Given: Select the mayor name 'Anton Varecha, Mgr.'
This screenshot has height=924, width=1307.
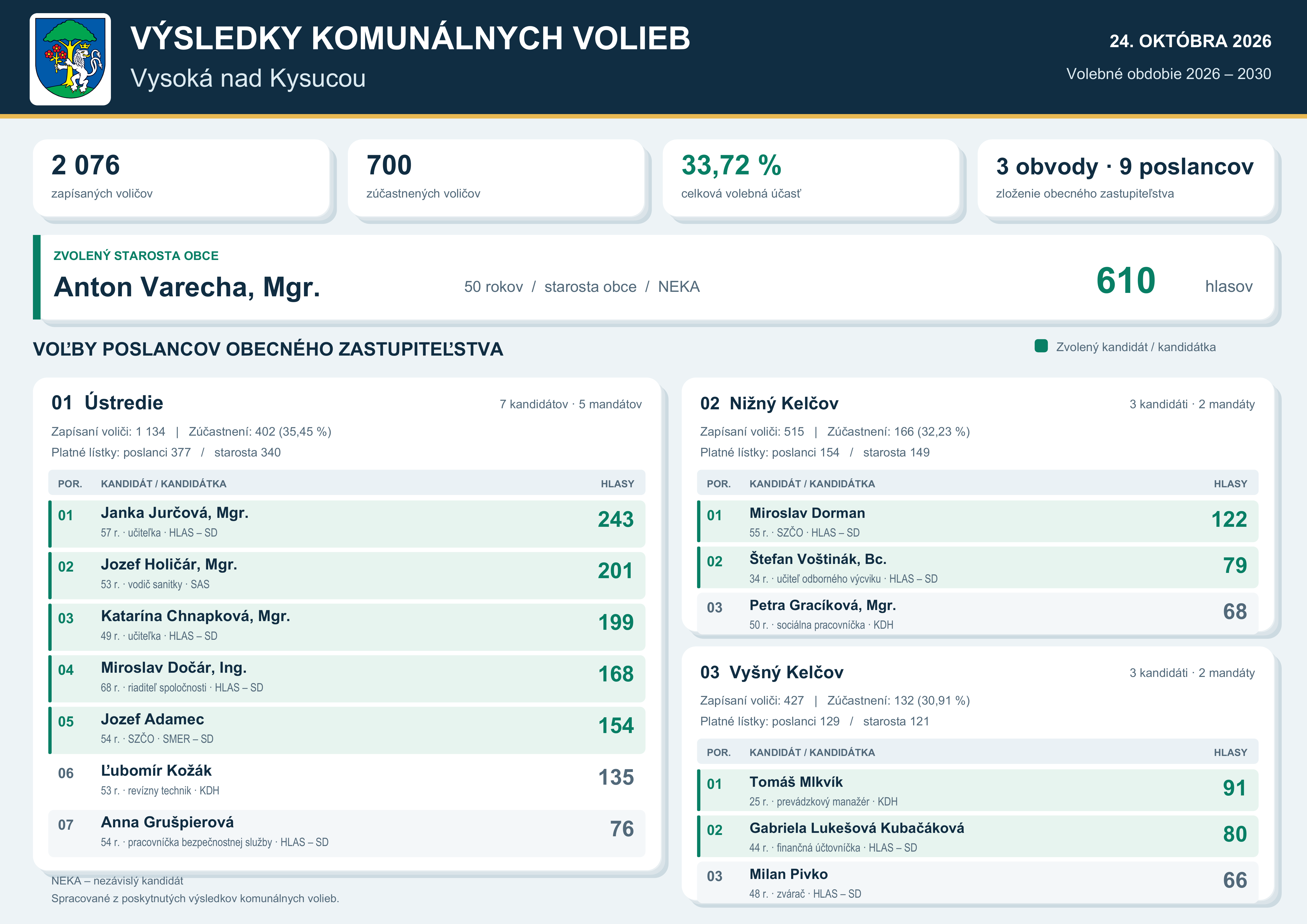Looking at the screenshot, I should coord(187,287).
